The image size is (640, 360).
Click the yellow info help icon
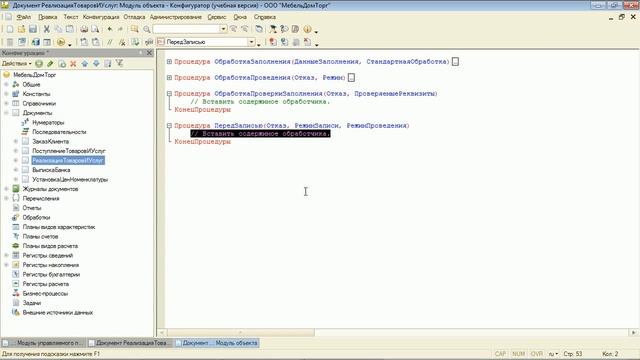(x=307, y=29)
